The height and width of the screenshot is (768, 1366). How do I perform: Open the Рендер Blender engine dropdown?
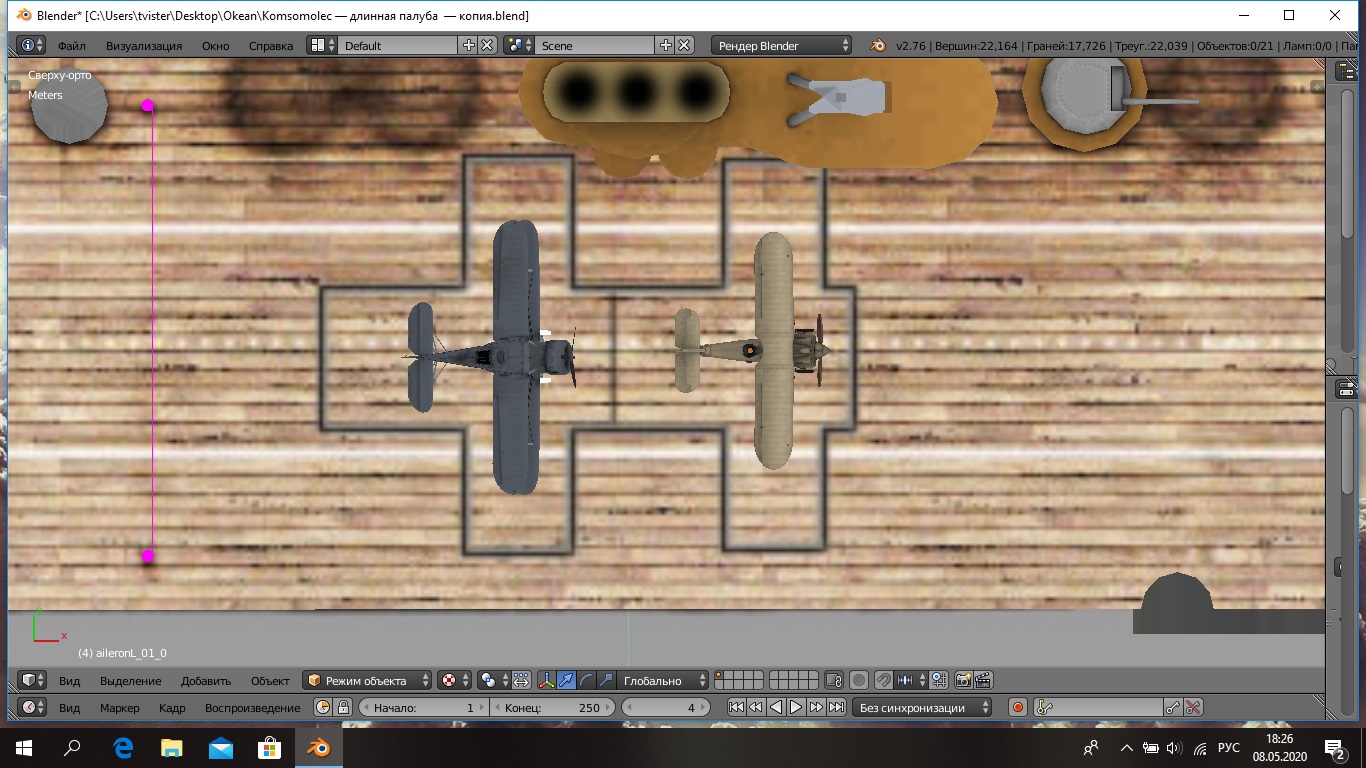(782, 45)
